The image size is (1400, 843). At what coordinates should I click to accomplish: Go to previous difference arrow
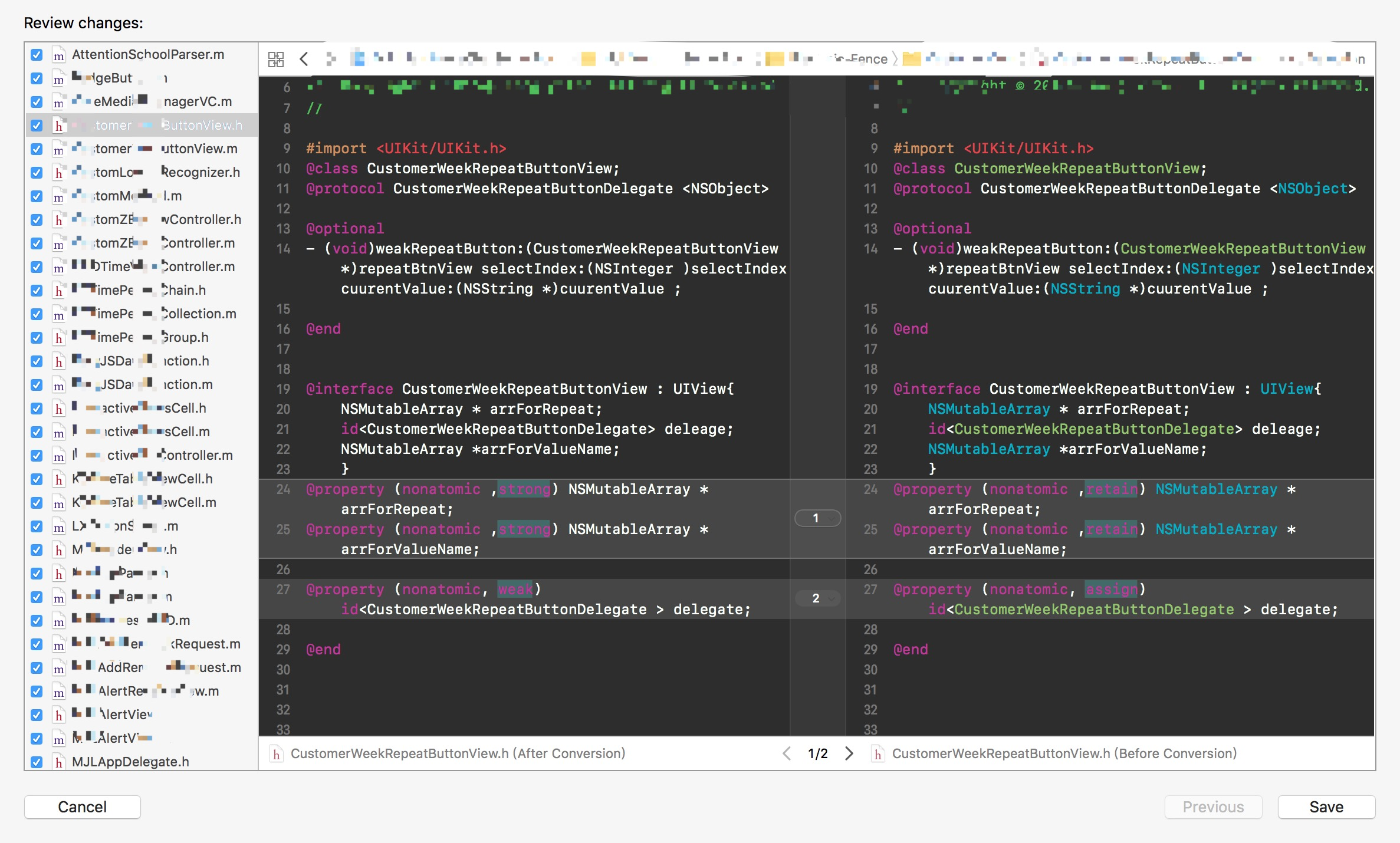tap(787, 753)
